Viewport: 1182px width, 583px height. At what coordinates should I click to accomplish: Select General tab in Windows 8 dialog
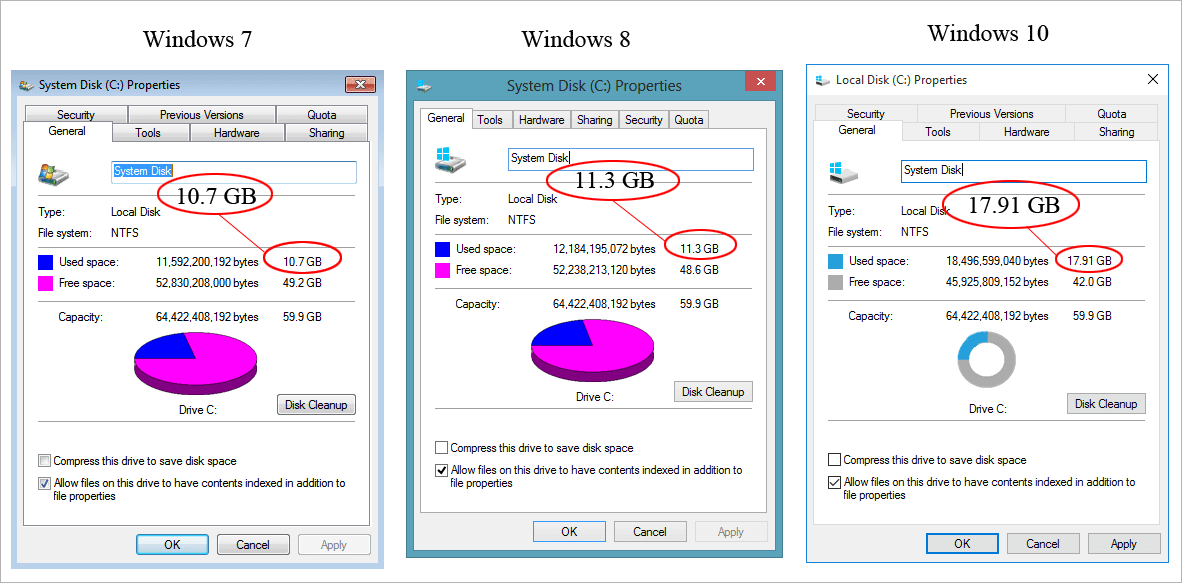[x=446, y=118]
